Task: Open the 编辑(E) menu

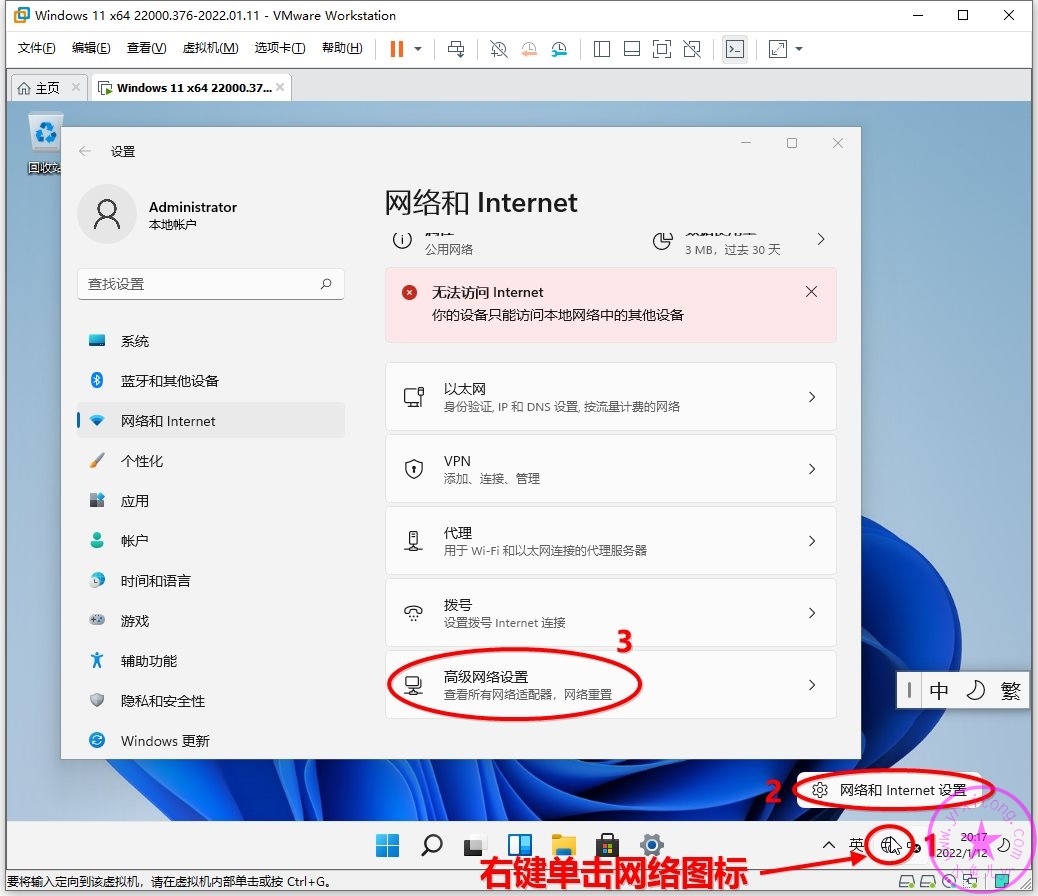Action: pos(91,48)
